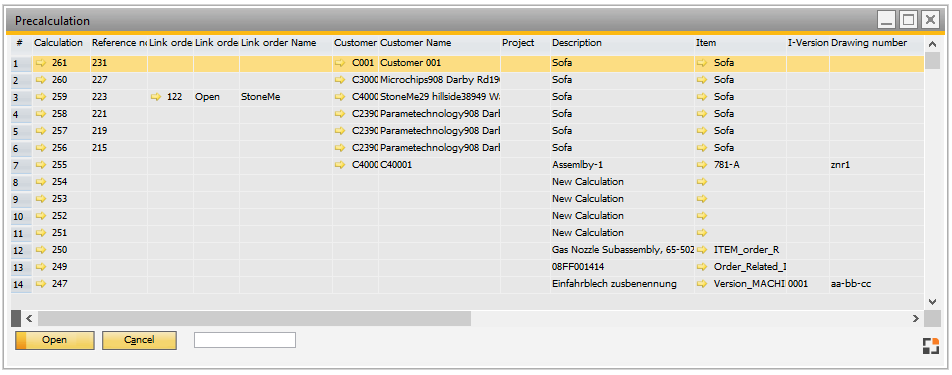Image resolution: width=952 pixels, height=375 pixels.
Task: Open customer link arrow in row 7
Action: 340,164
